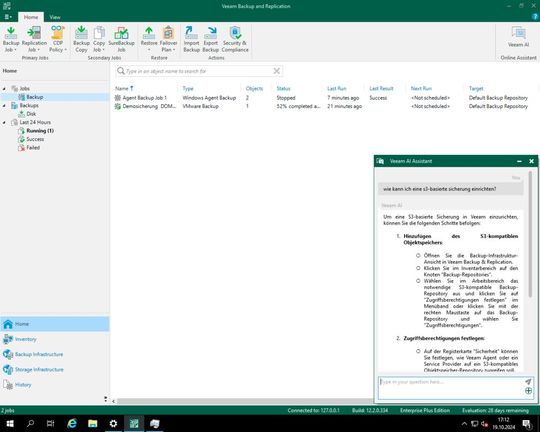Click the green plus icon in AI chat
Viewport: 540px width, 432px height.
click(528, 391)
